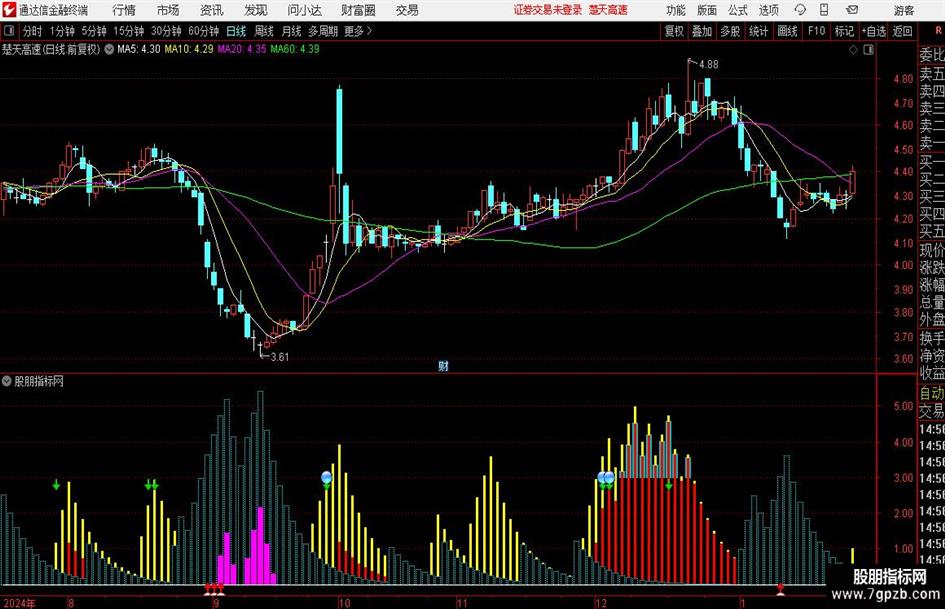Screen dimensions: 945x609
Task: Open the 公式 menu
Action: (x=737, y=10)
